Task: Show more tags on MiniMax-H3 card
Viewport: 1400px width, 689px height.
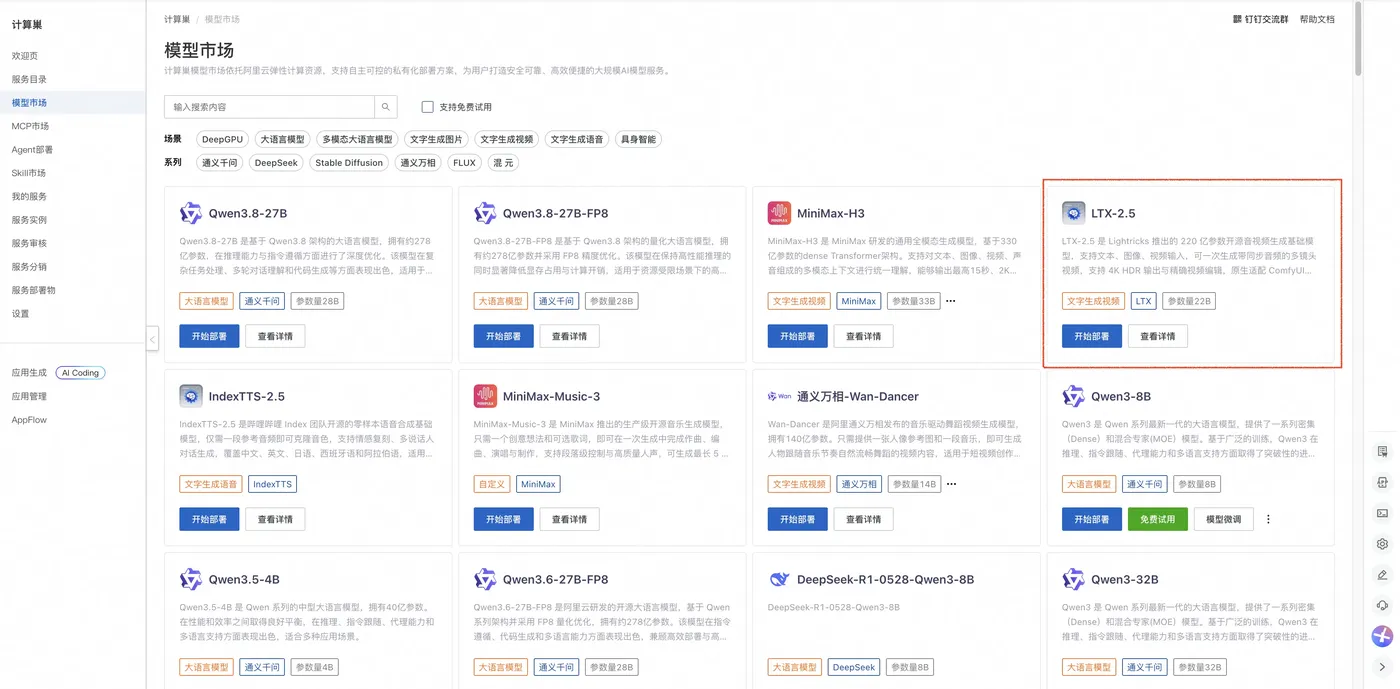Action: click(x=951, y=301)
